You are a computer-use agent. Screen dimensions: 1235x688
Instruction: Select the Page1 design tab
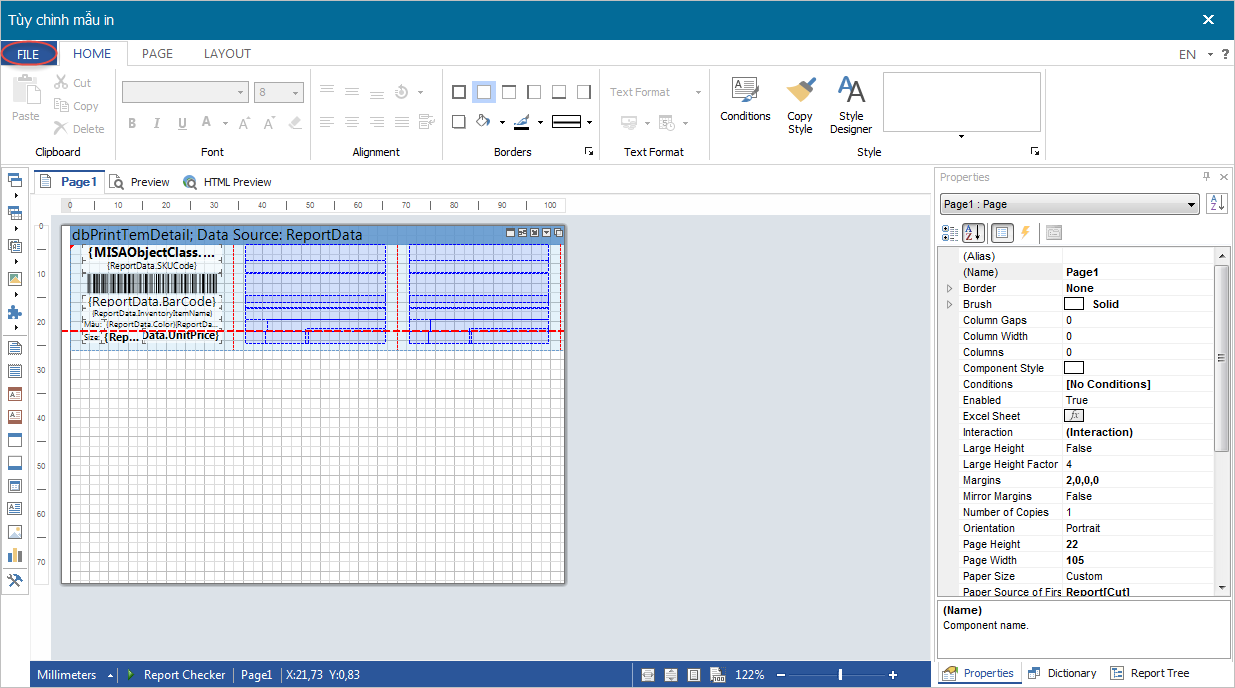click(69, 182)
